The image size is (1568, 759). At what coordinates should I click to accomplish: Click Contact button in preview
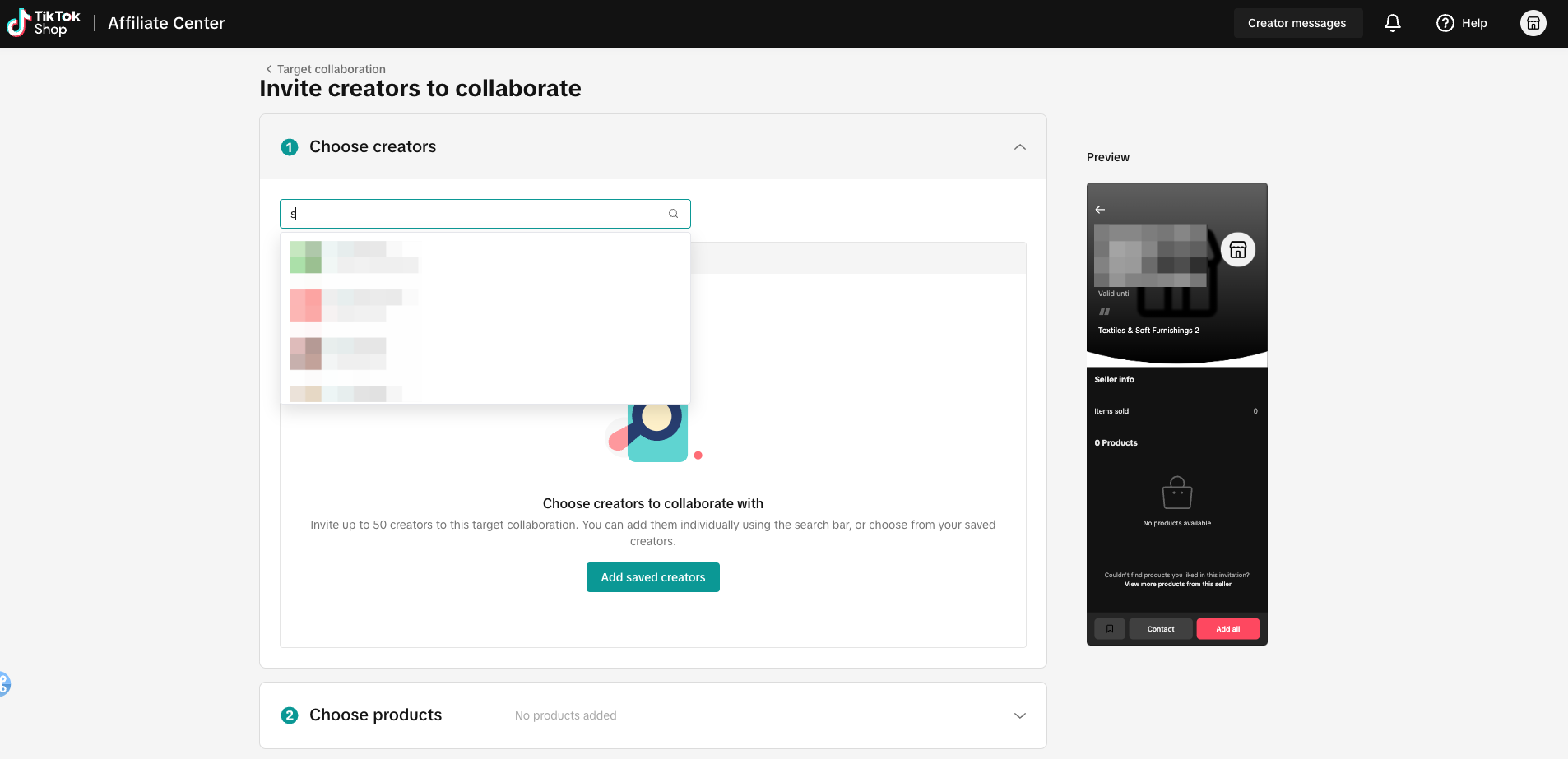click(1161, 629)
